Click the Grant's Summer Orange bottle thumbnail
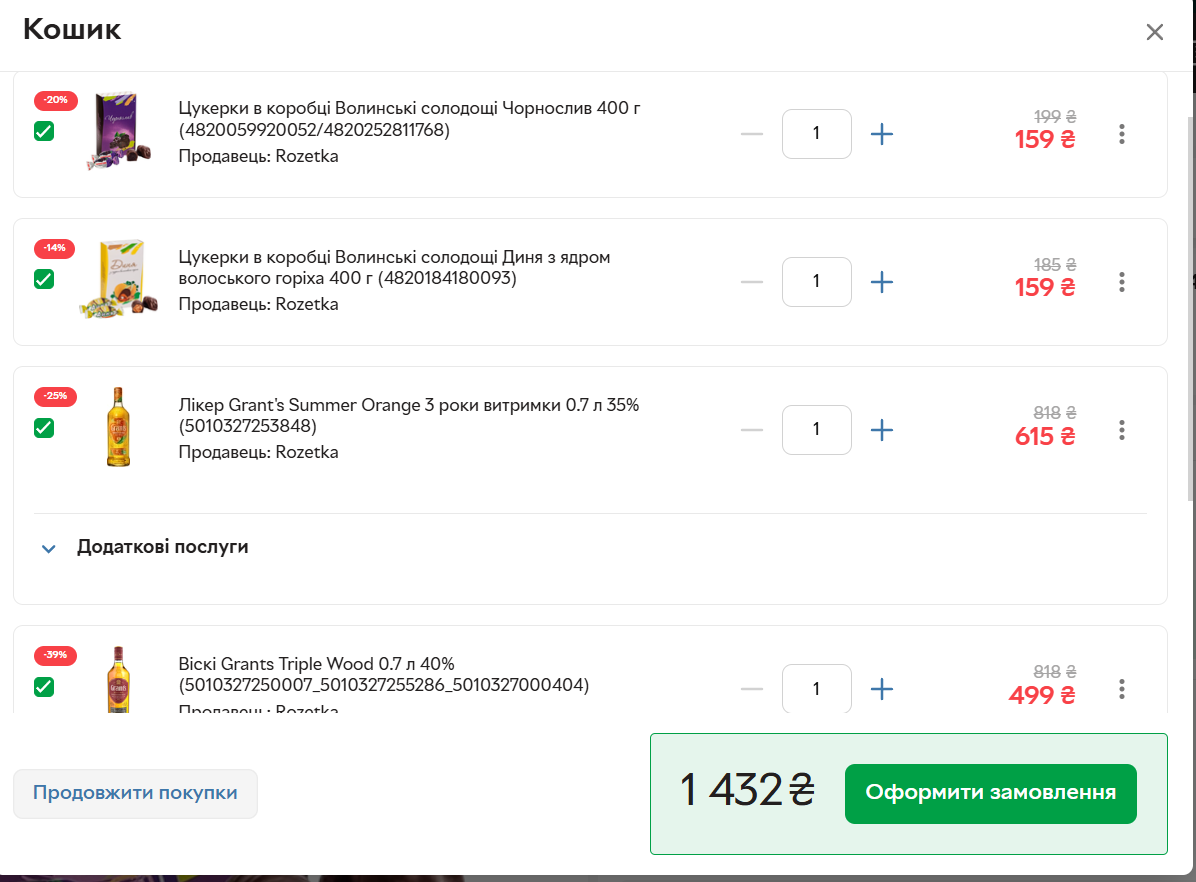1196x882 pixels. point(118,428)
